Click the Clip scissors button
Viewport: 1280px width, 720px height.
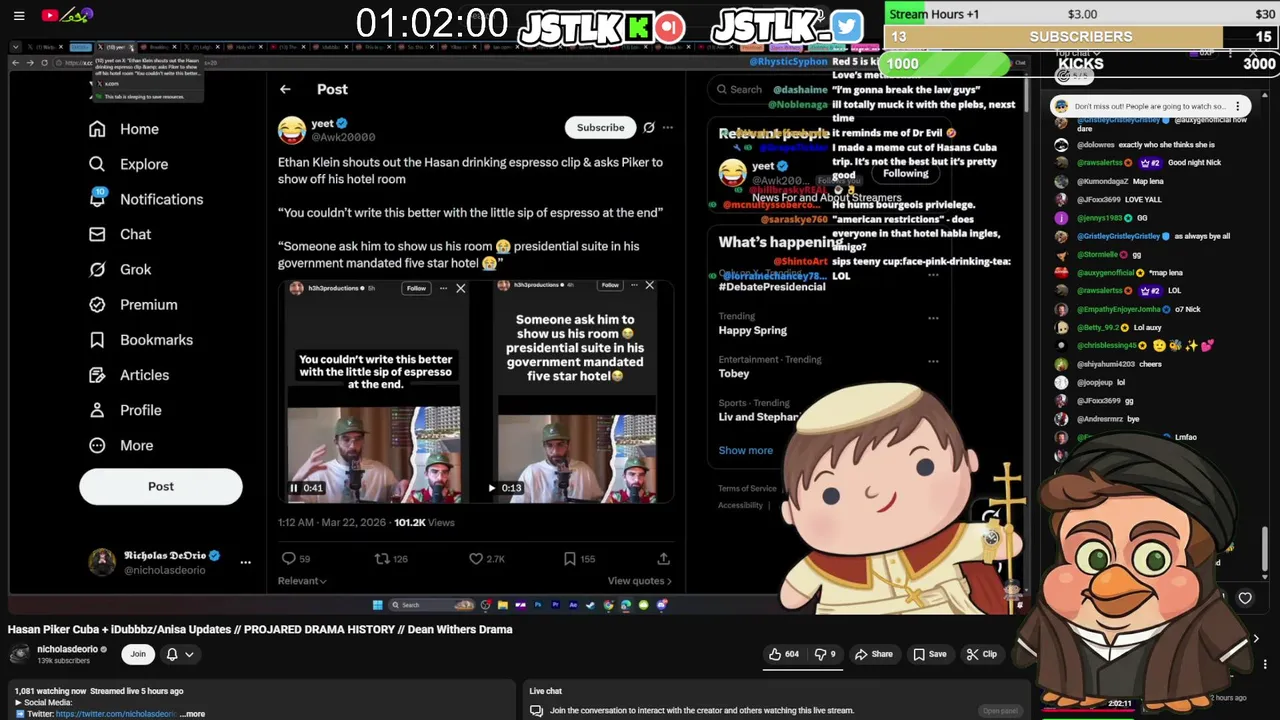coord(981,654)
